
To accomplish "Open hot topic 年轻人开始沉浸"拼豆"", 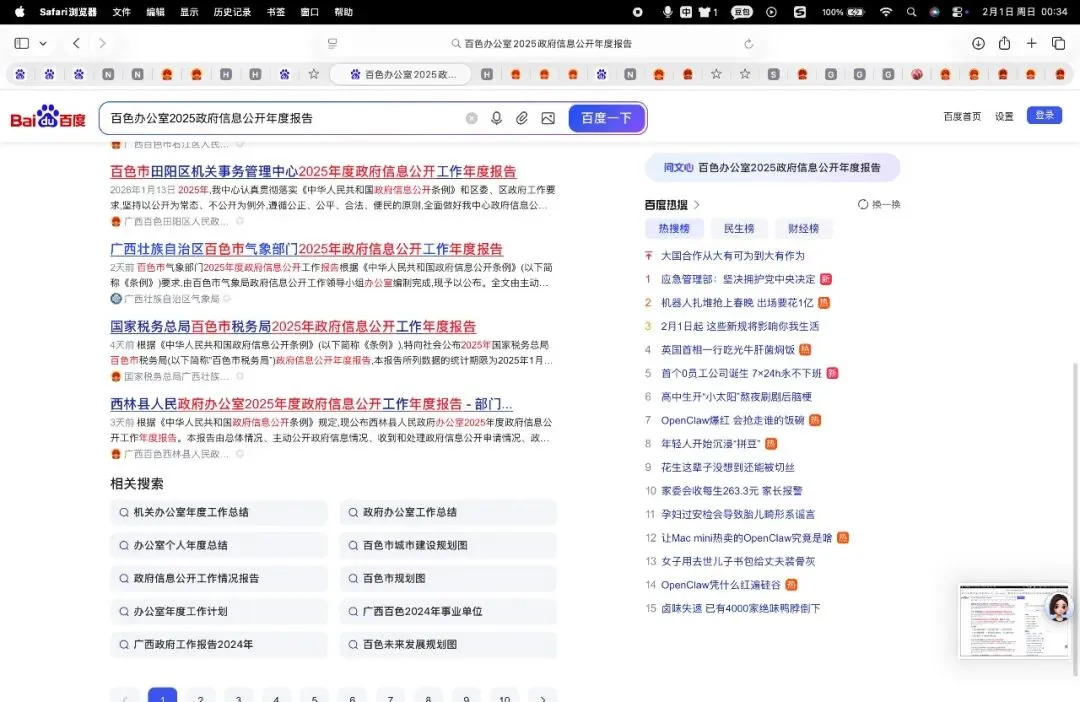I will coord(710,444).
